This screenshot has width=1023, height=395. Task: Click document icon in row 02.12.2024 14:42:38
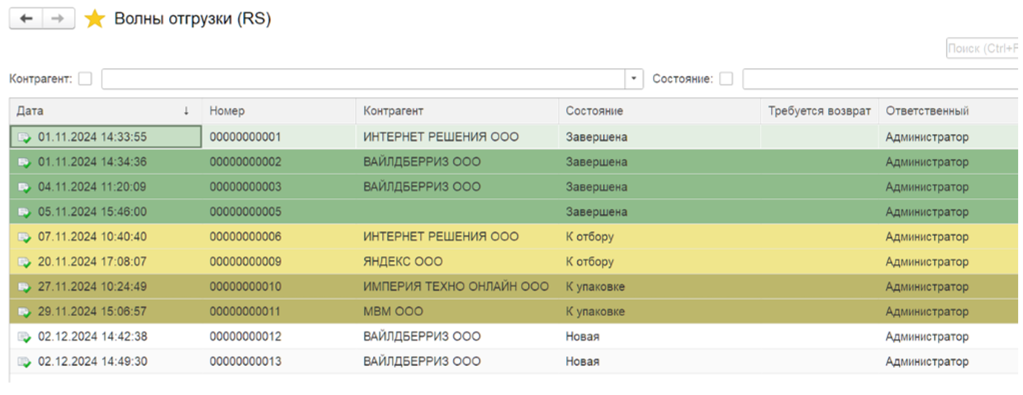tap(25, 337)
